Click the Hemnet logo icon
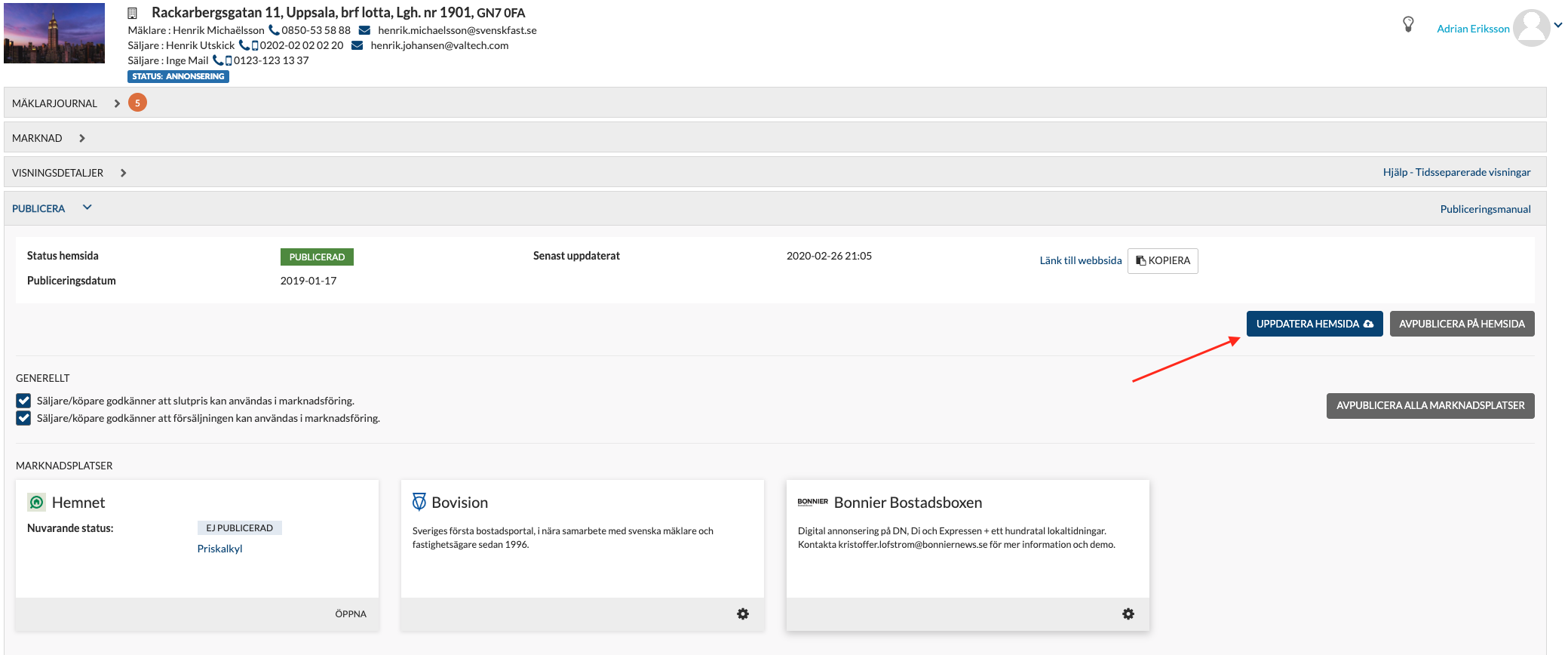 (x=36, y=503)
